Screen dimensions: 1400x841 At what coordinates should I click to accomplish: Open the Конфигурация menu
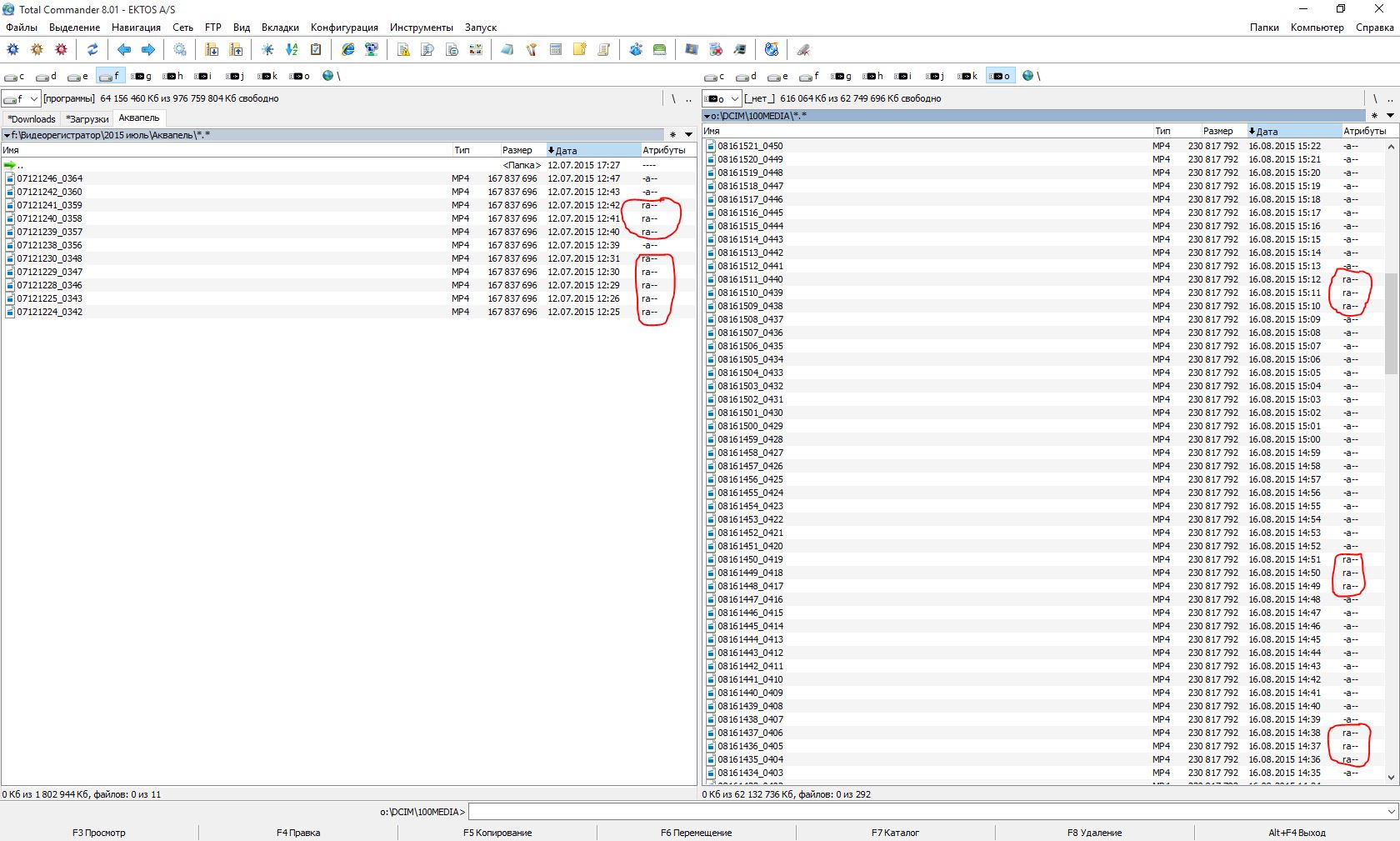(344, 28)
